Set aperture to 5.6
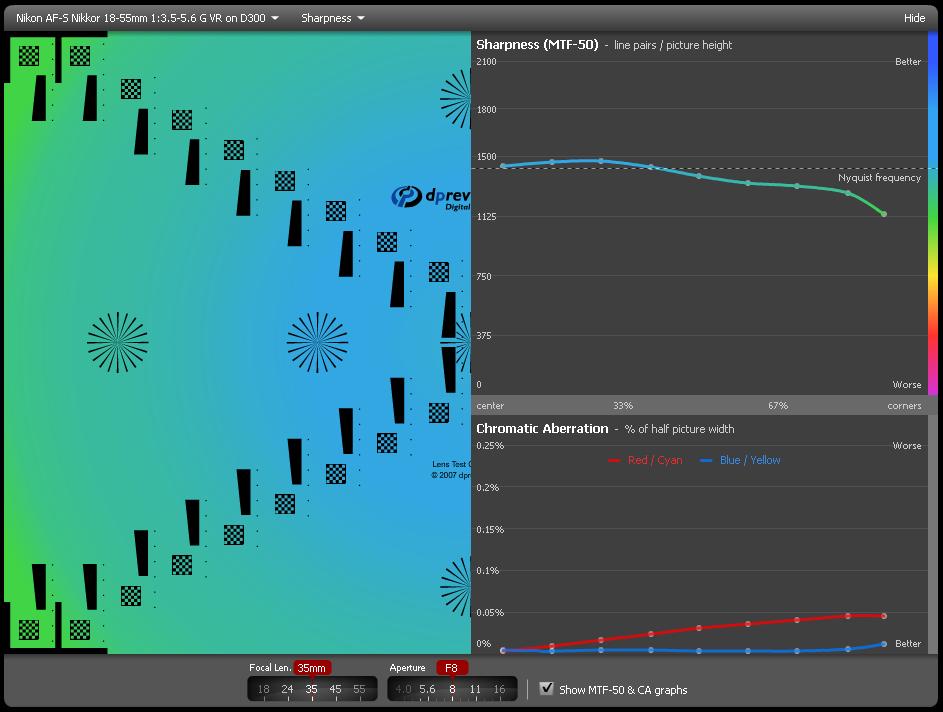Image resolution: width=943 pixels, height=712 pixels. tap(427, 689)
